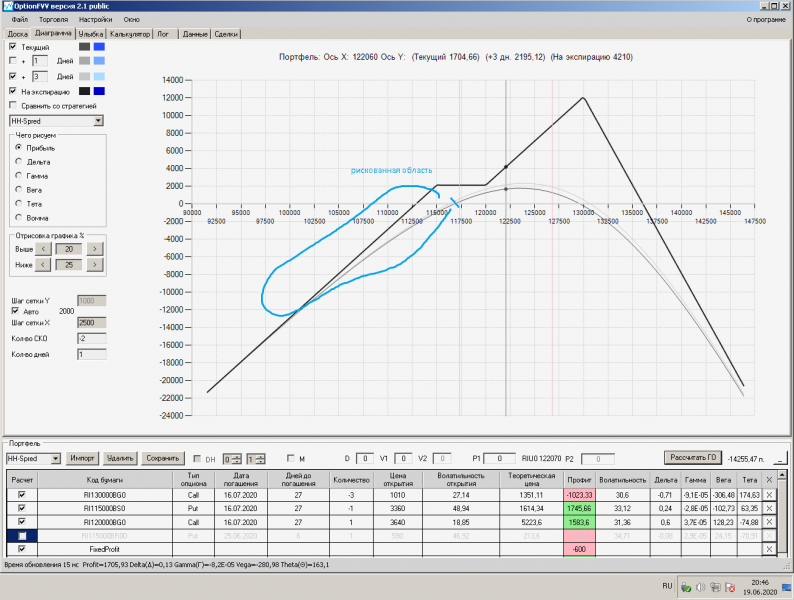Delete the RI130000BG0 row with its X icon
This screenshot has height=600, width=794.
769,495
